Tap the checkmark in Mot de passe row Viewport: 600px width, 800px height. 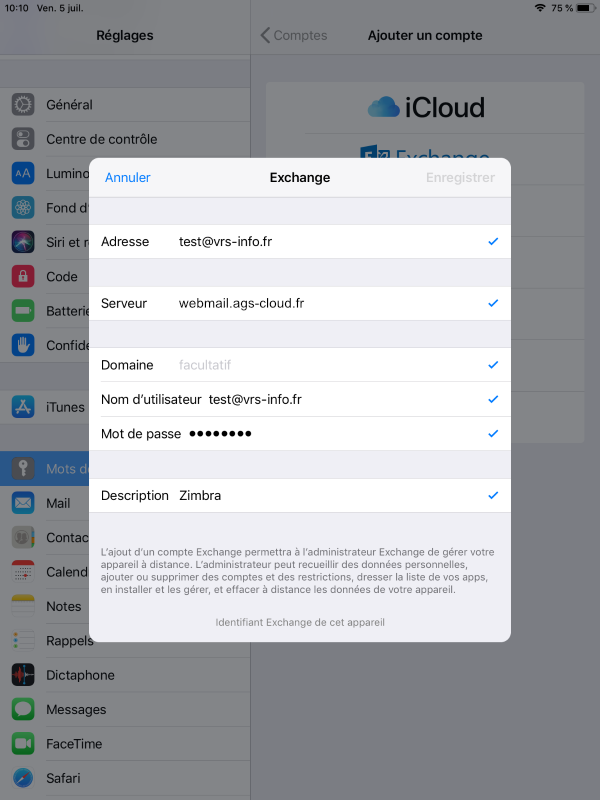pyautogui.click(x=493, y=434)
